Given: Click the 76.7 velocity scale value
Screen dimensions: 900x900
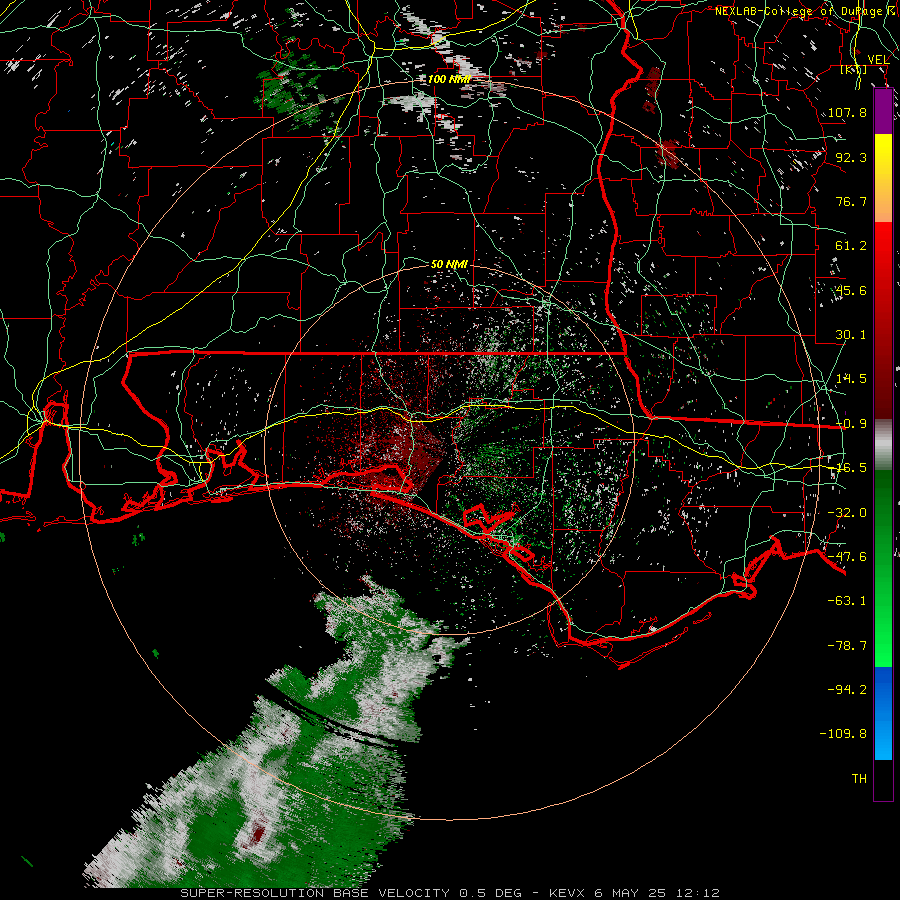Looking at the screenshot, I should pos(851,201).
